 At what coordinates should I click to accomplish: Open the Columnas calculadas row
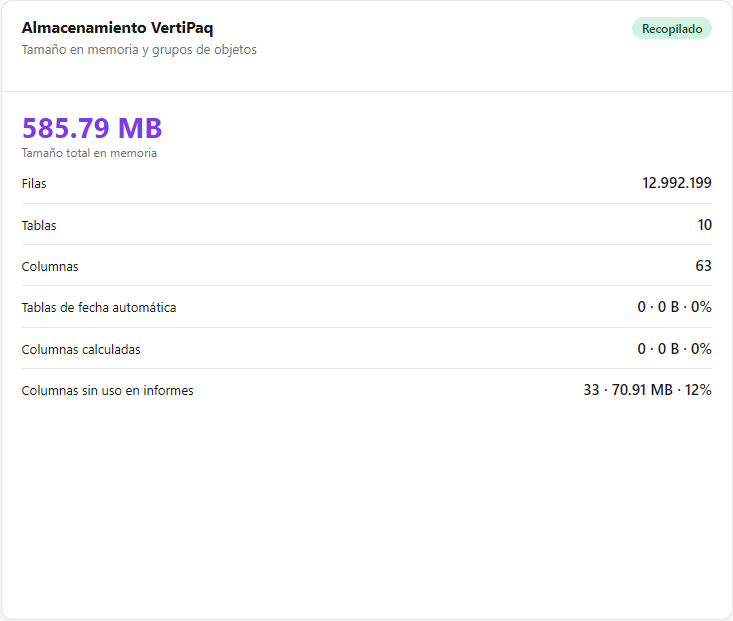[366, 349]
